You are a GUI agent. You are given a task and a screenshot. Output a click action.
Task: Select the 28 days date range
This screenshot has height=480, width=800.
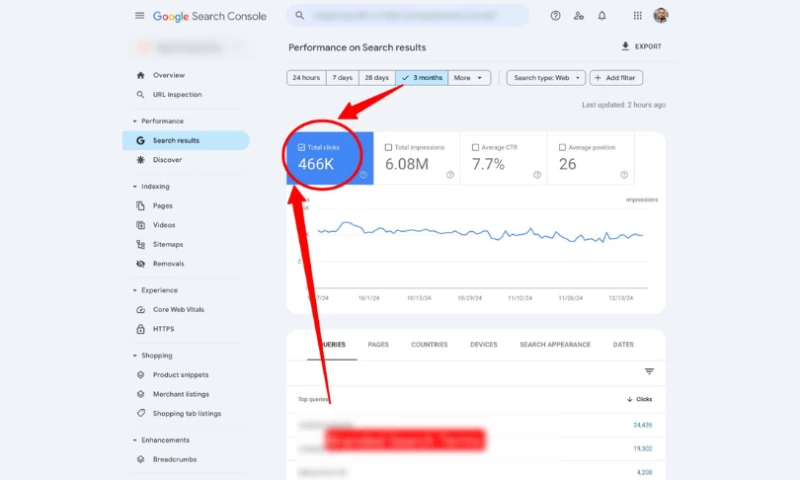point(377,78)
